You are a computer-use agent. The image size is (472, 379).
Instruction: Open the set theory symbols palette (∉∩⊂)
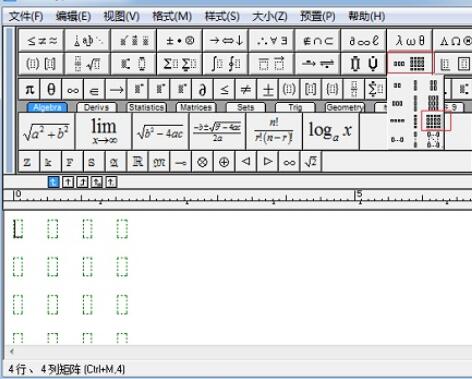click(318, 41)
